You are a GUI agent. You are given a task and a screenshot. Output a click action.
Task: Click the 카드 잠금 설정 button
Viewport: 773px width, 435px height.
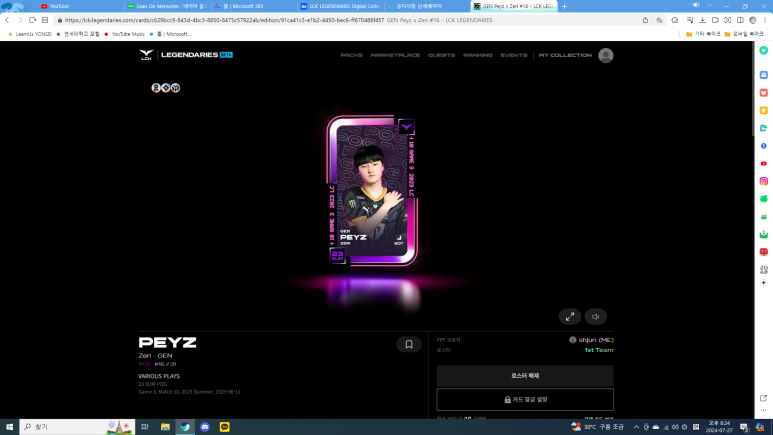(x=525, y=399)
